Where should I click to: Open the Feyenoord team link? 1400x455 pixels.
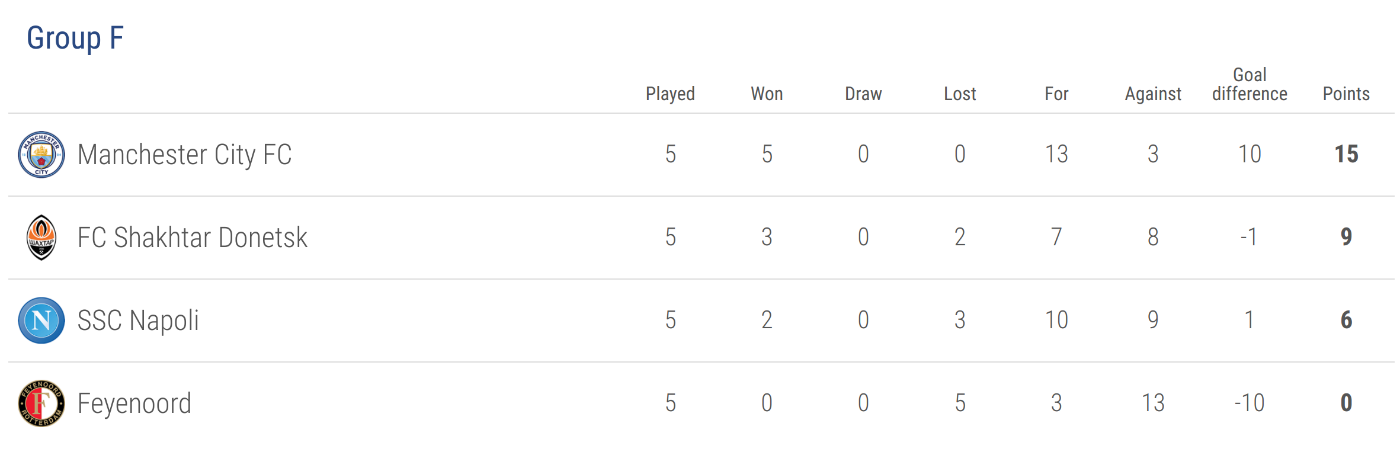click(x=134, y=404)
